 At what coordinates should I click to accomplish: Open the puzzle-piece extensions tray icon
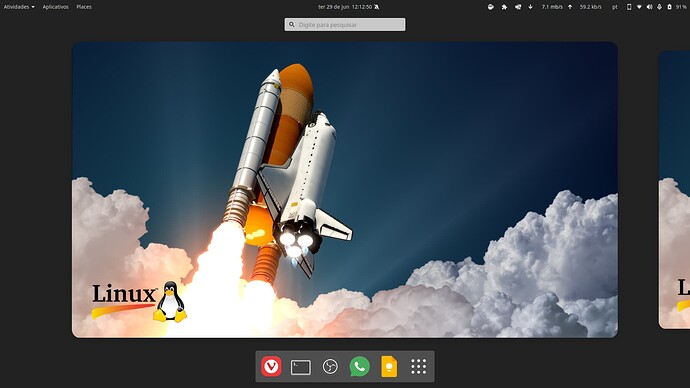504,7
